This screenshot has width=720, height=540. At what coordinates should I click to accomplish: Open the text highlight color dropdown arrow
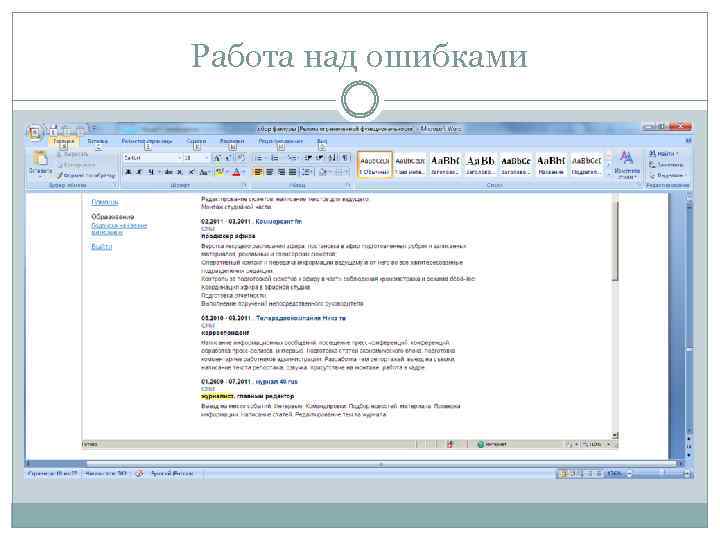coord(227,172)
